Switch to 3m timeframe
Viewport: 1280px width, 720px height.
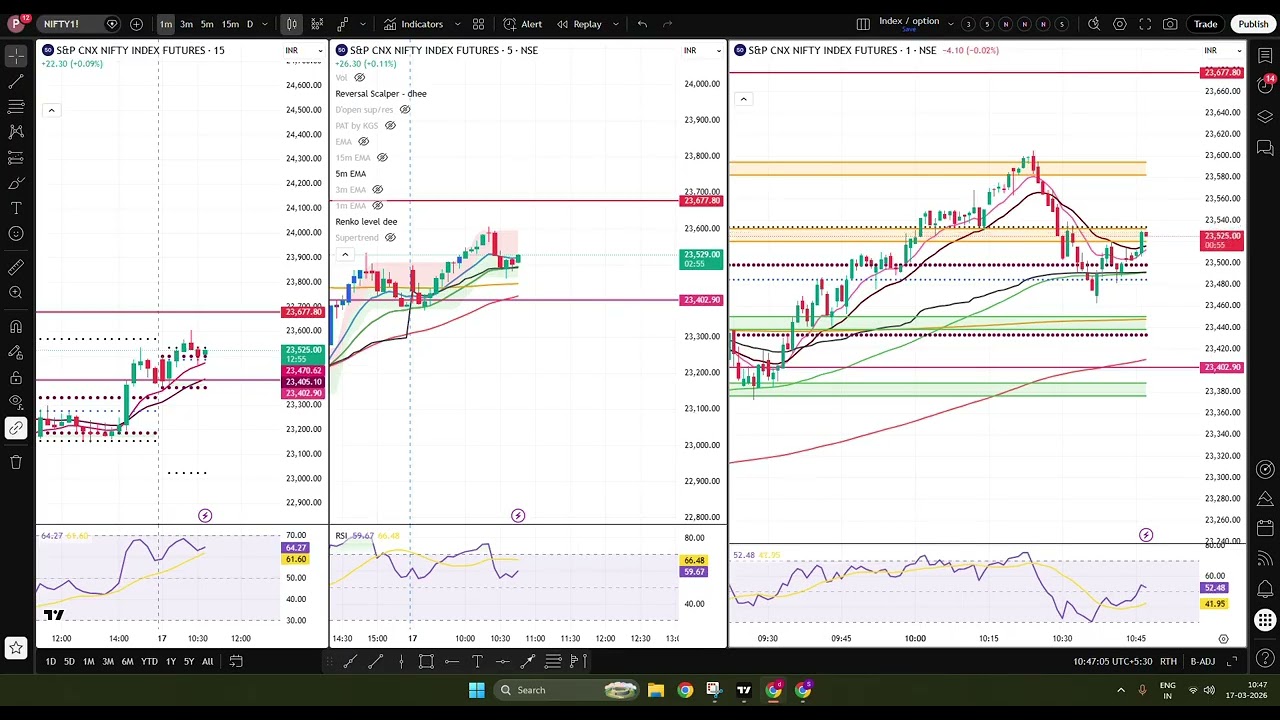coord(186,24)
